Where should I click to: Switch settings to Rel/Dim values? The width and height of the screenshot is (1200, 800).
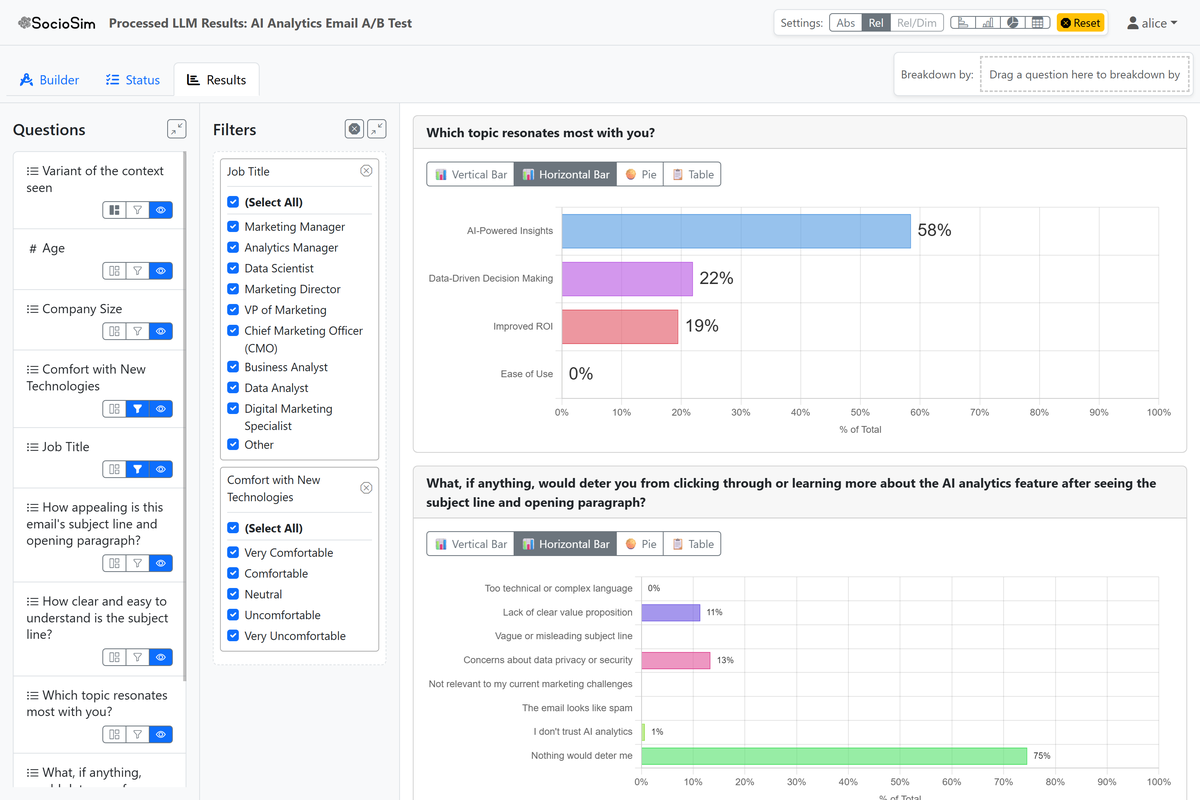(x=917, y=23)
